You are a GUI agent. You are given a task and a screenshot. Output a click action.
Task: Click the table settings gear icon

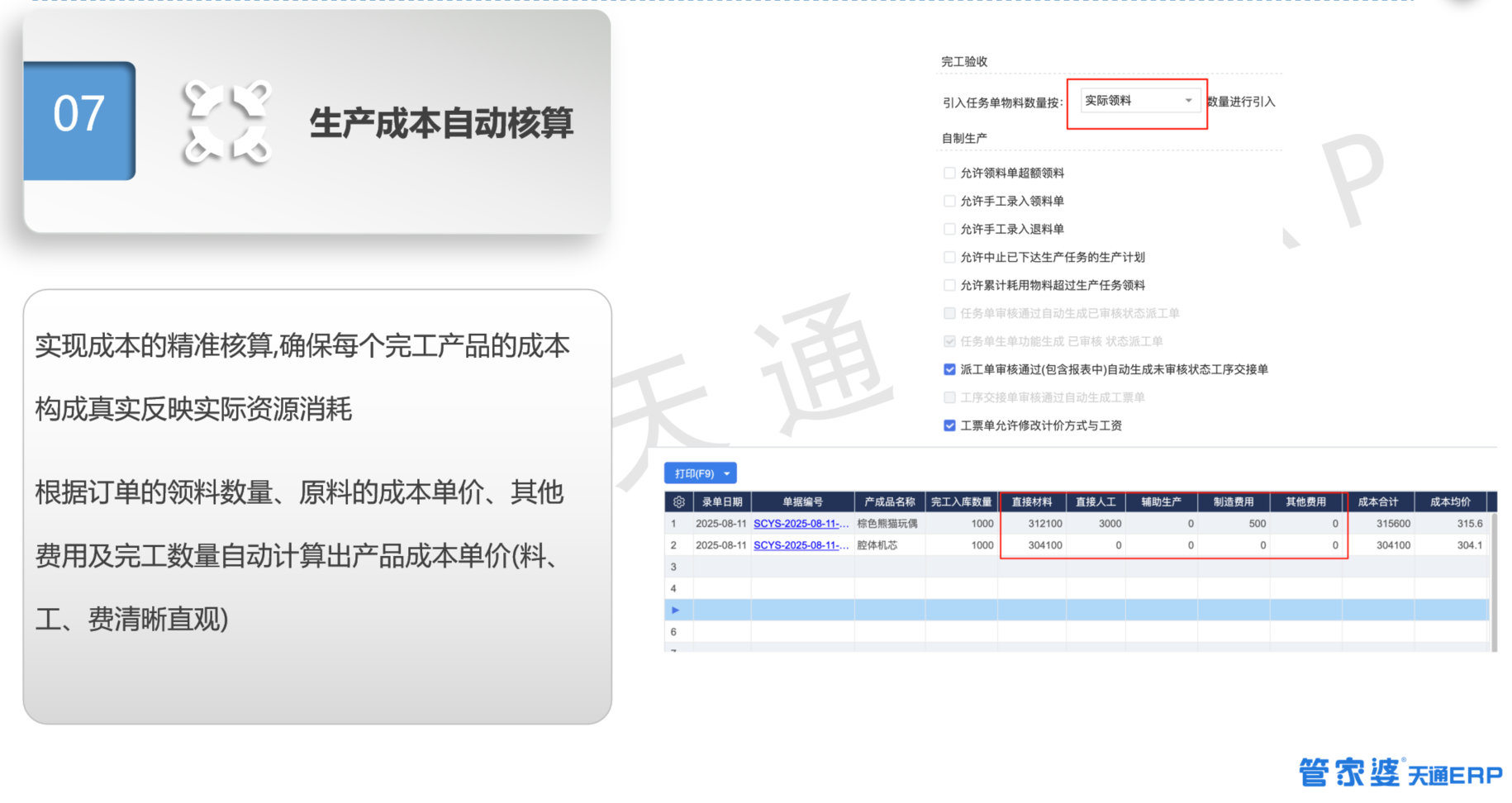pyautogui.click(x=679, y=501)
